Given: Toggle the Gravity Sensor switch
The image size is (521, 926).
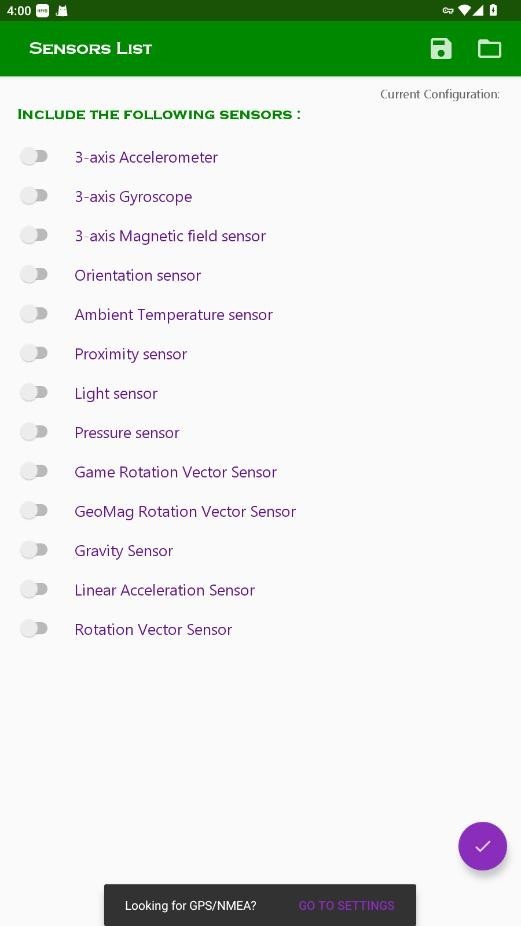Looking at the screenshot, I should (x=34, y=550).
